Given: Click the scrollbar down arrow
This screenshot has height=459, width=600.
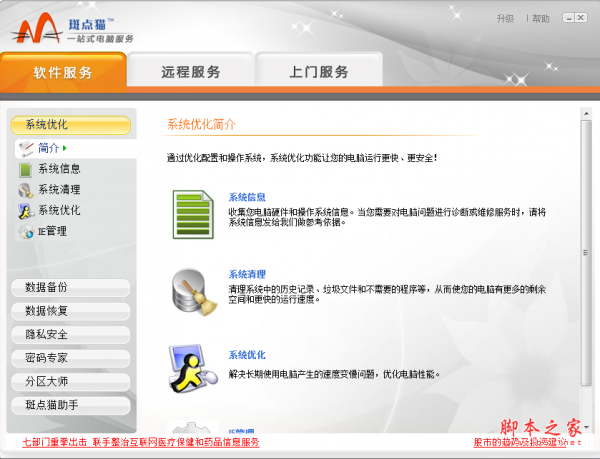Looking at the screenshot, I should point(586,427).
